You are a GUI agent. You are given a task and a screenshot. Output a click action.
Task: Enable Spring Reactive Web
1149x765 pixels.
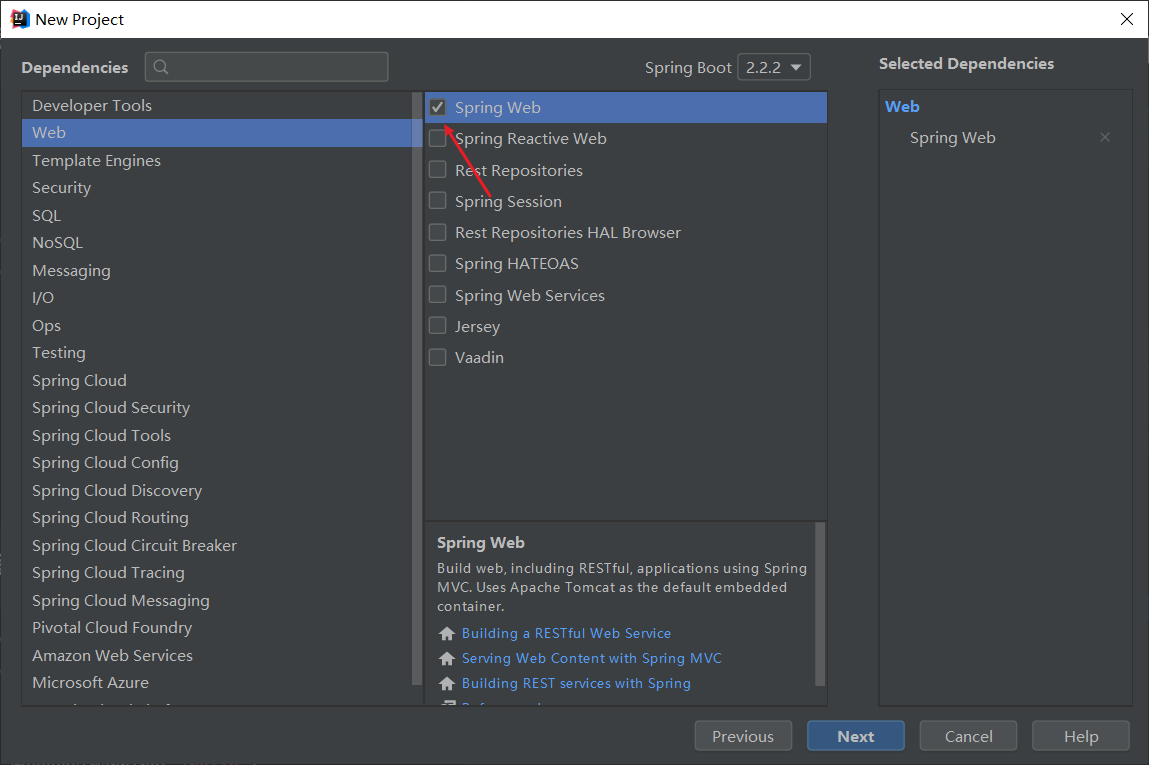click(x=437, y=138)
